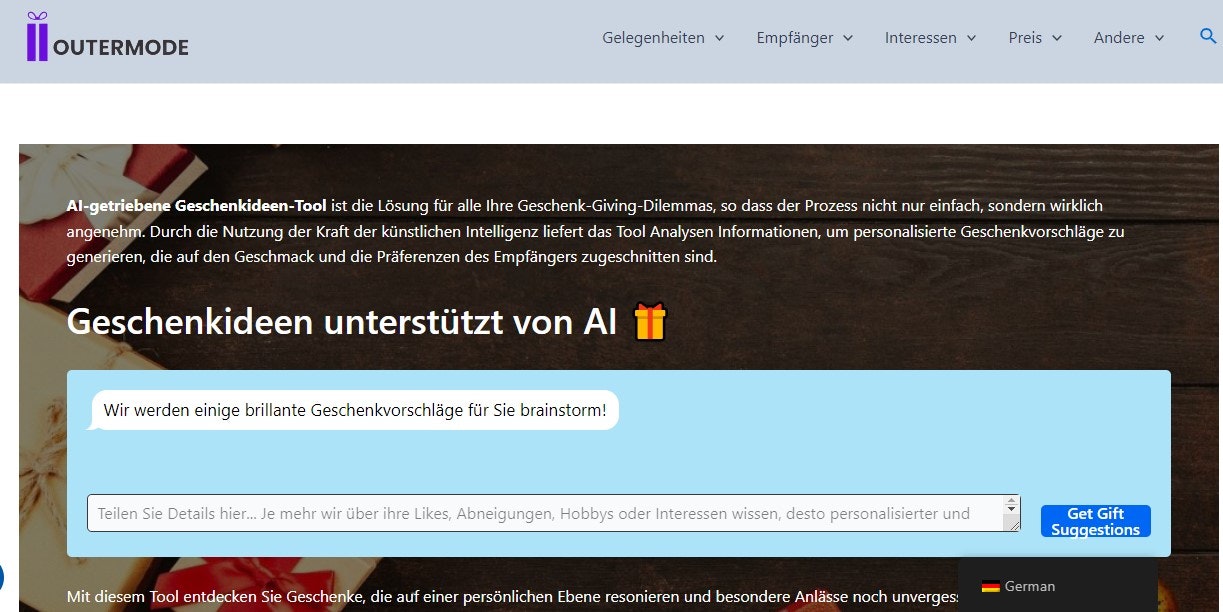
Task: Open the Preis menu
Action: coord(1035,38)
